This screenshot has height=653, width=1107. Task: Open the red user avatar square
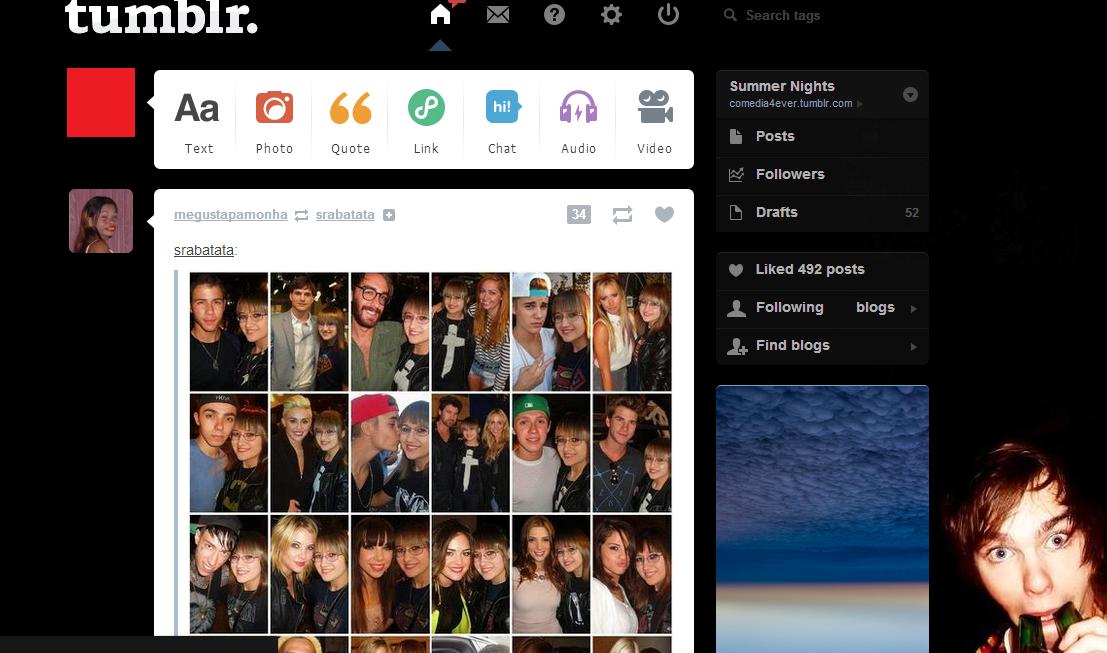click(x=101, y=102)
